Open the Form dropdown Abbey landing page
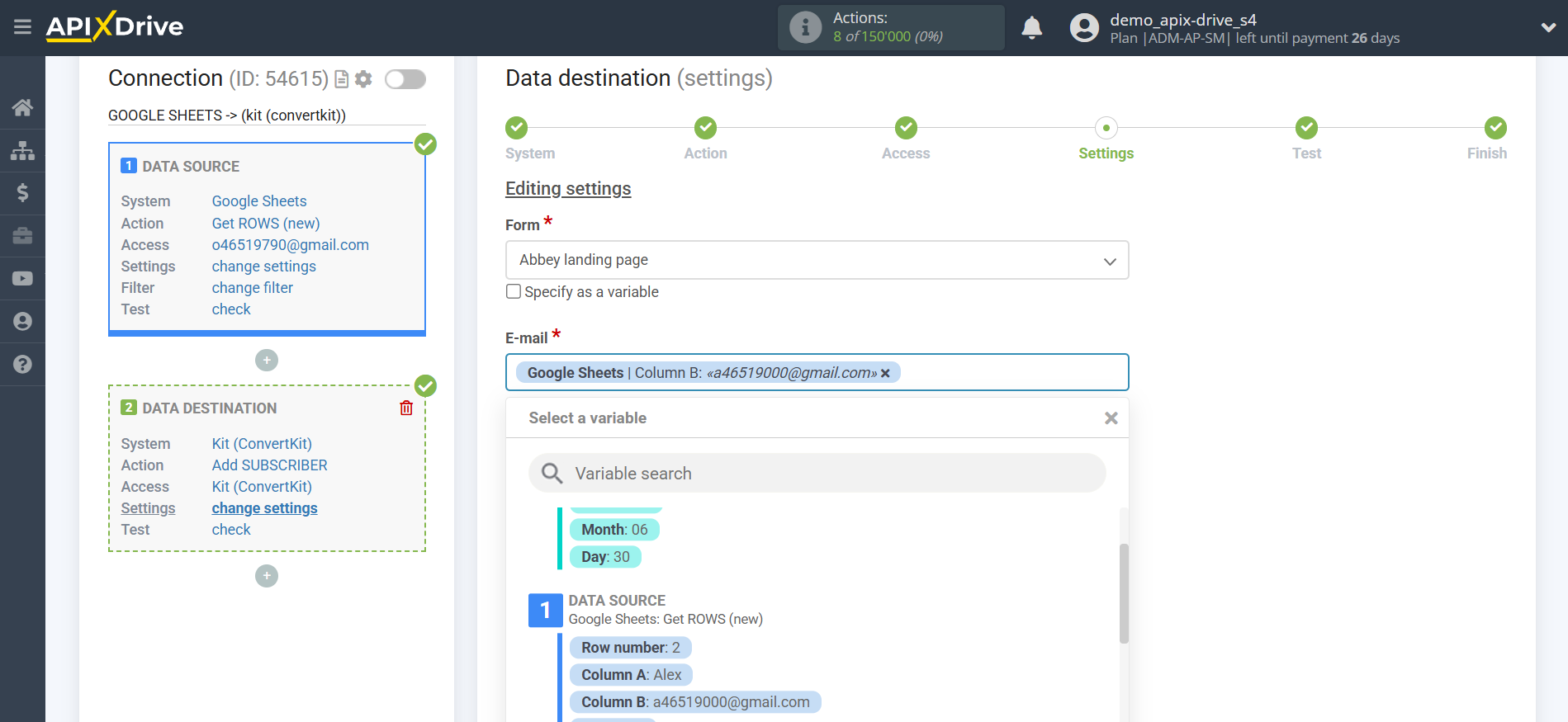Screen dimensions: 1568x722 pyautogui.click(x=817, y=260)
